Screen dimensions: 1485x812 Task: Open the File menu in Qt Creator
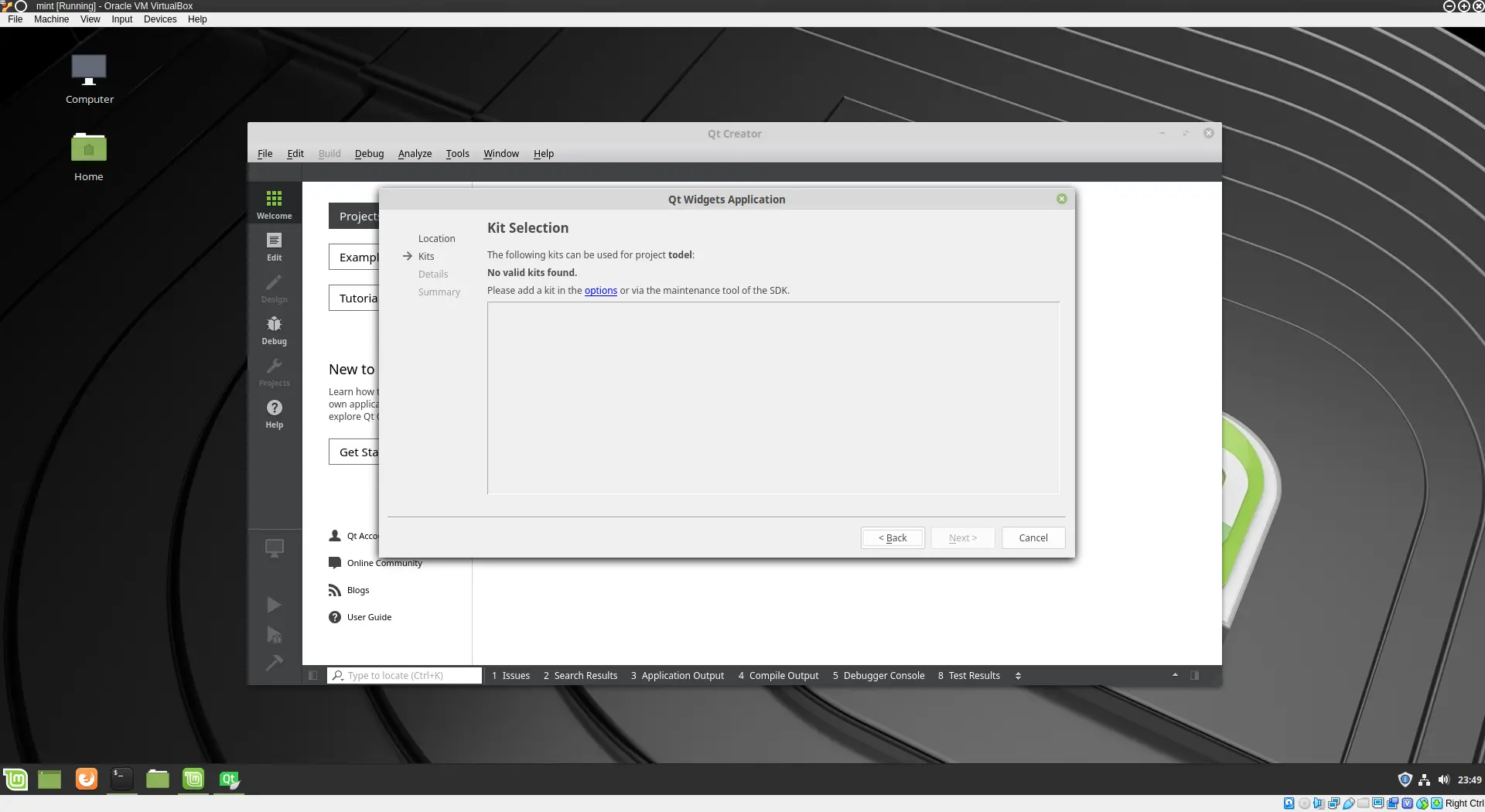point(265,154)
